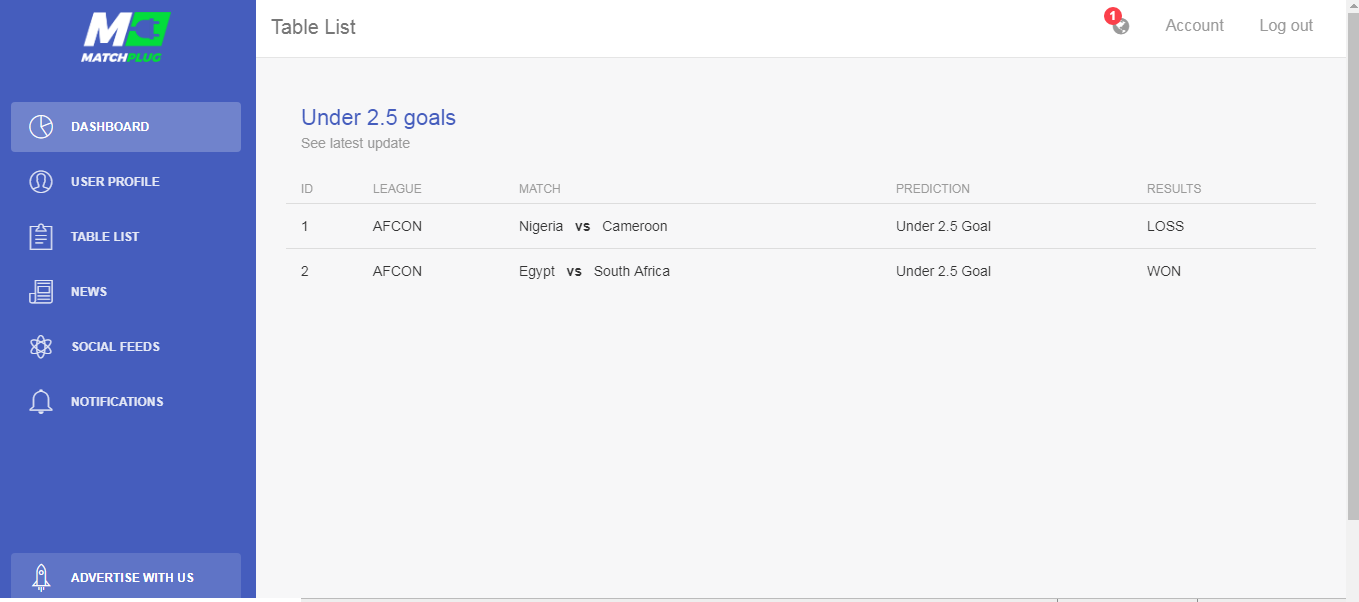The image size is (1359, 602).
Task: Click the Table List clipboard icon
Action: point(41,237)
